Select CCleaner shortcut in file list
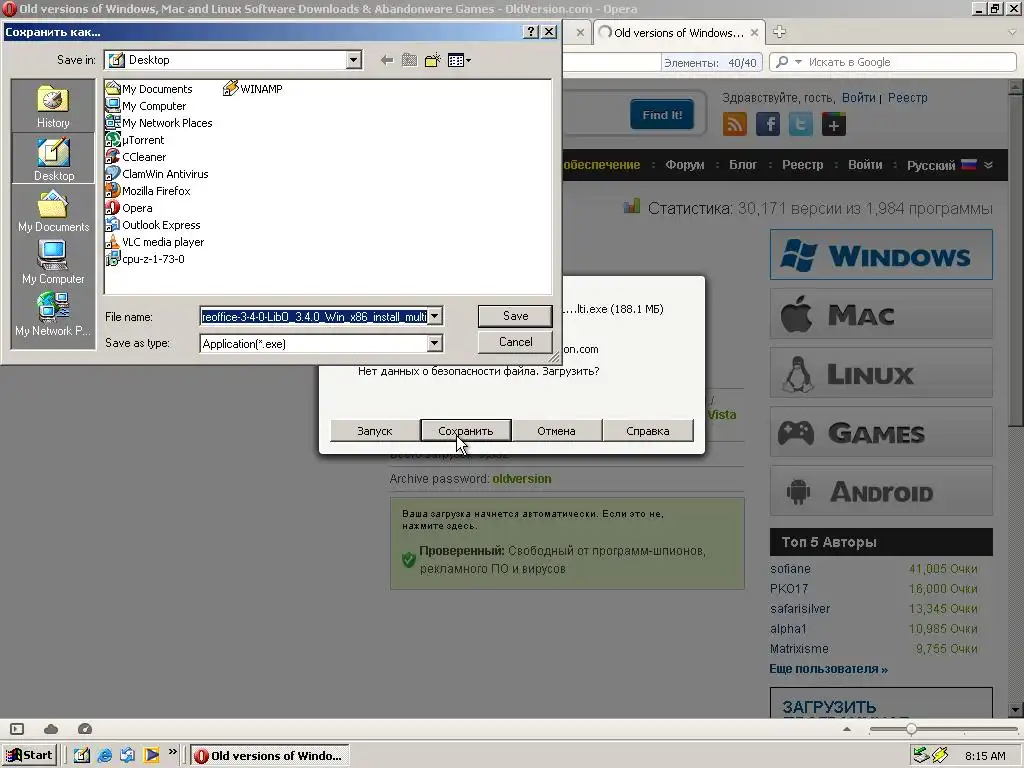This screenshot has width=1024, height=768. [136, 157]
